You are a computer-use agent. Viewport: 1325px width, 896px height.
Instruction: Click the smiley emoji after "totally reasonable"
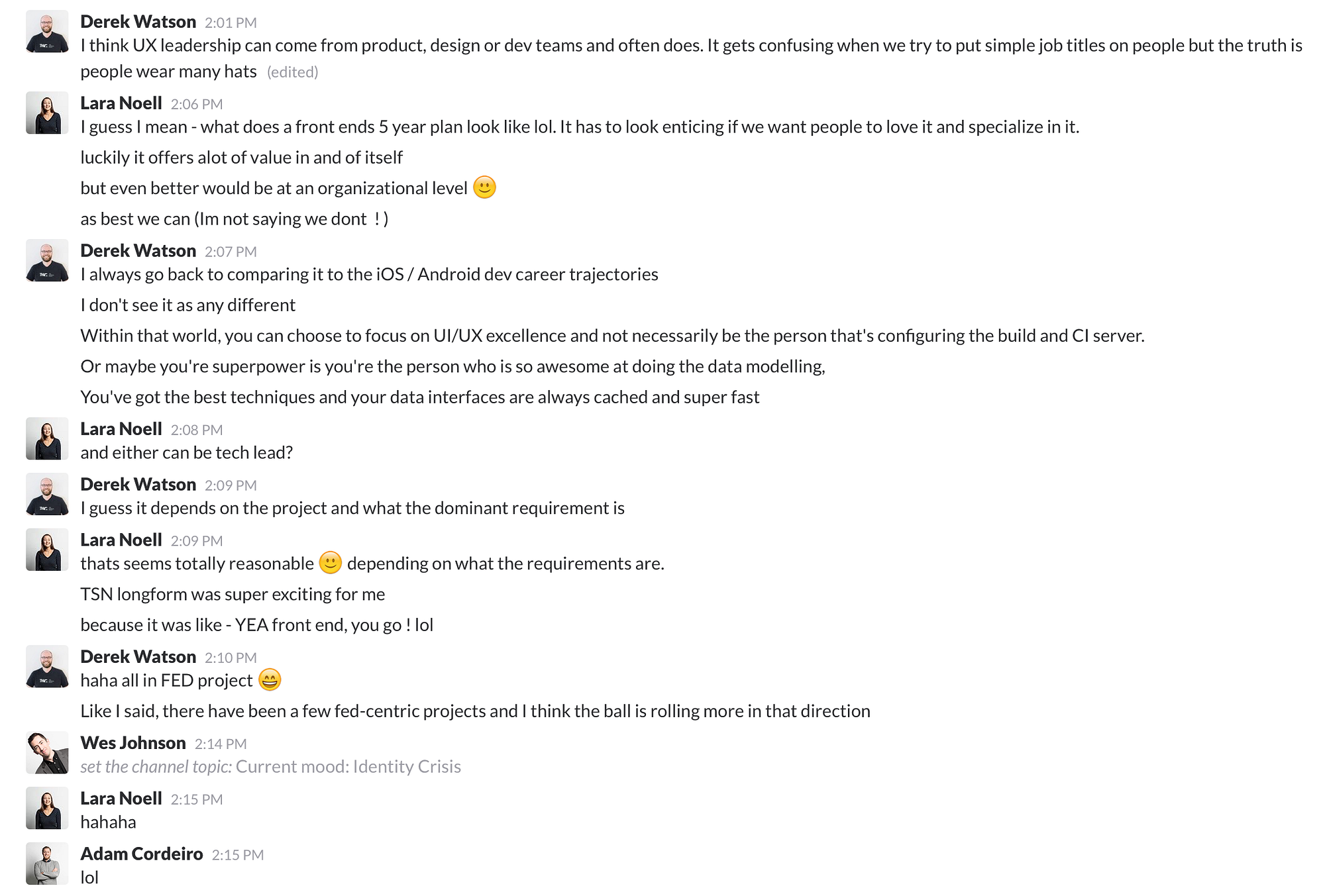pos(330,563)
